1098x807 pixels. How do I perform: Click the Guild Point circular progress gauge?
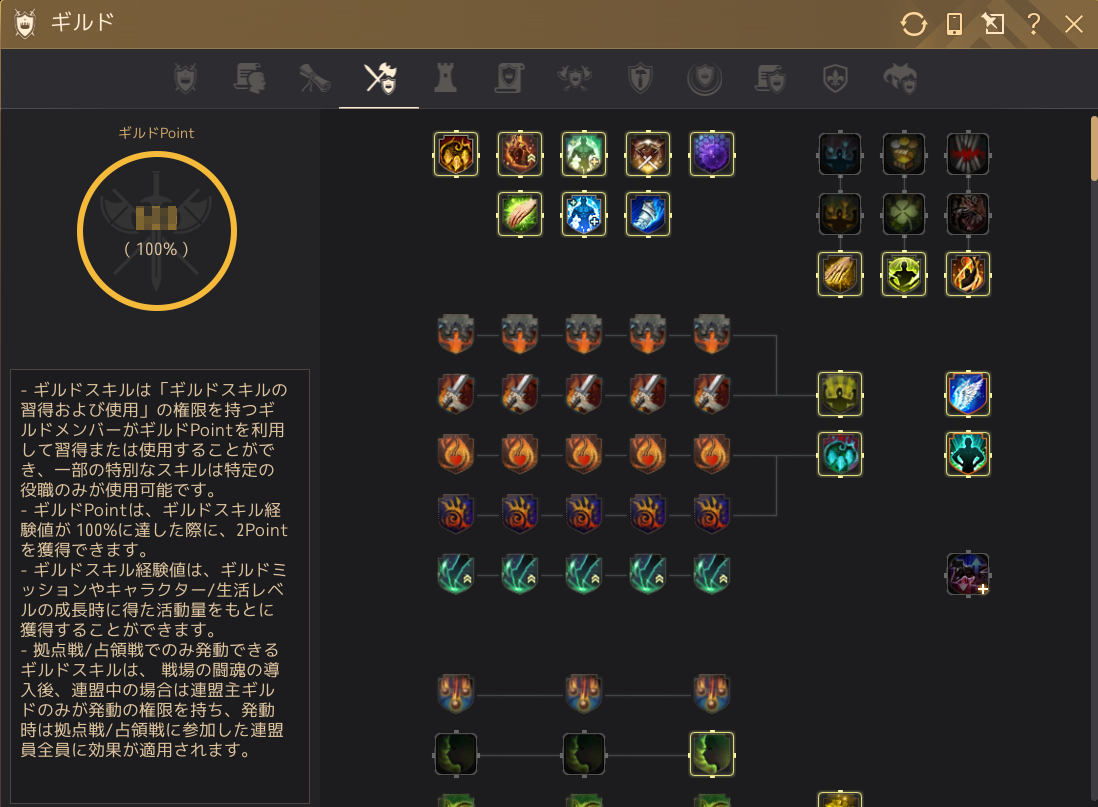[x=157, y=231]
